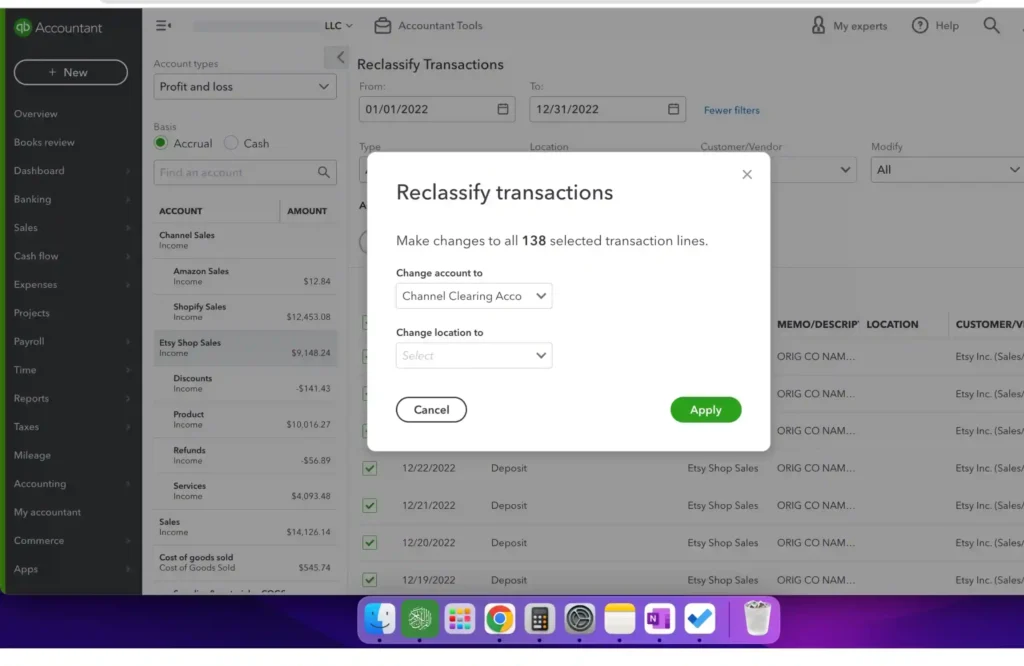This screenshot has width=1024, height=666.
Task: Click the Help question mark icon
Action: [x=920, y=25]
